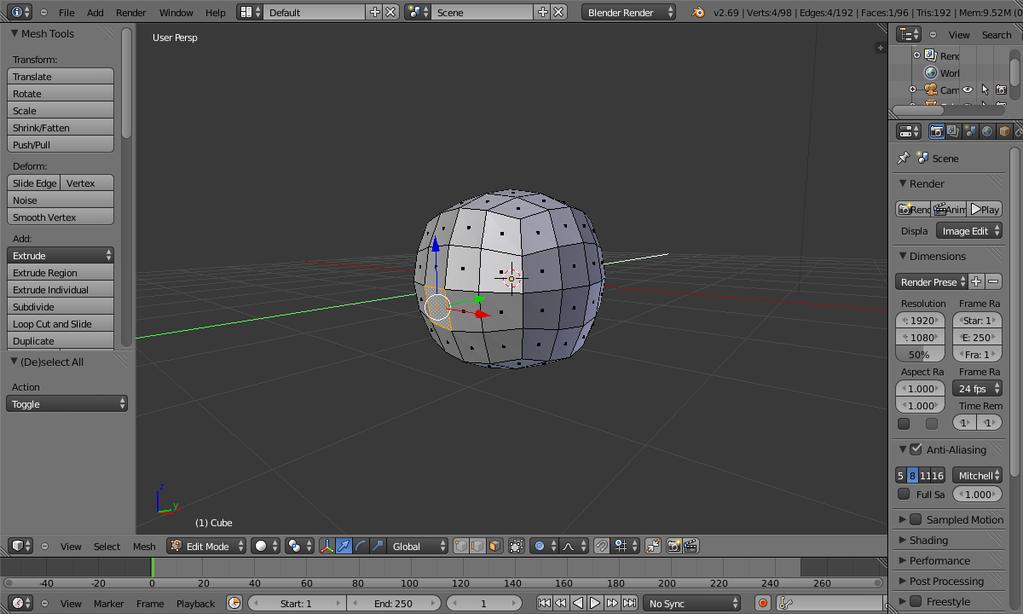Viewport: 1023px width, 614px height.
Task: Open the 24 fps frame rate dropdown
Action: click(x=977, y=388)
